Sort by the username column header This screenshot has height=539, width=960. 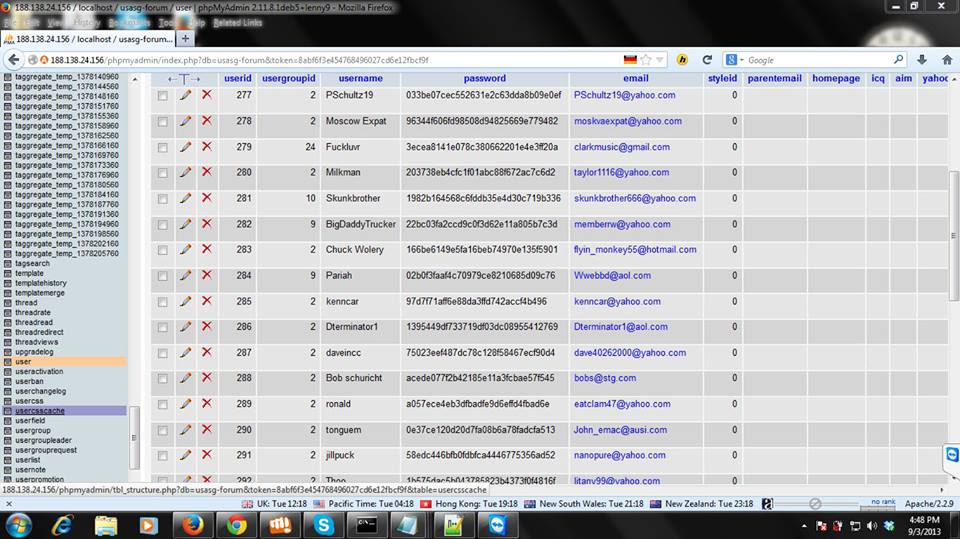pyautogui.click(x=361, y=78)
